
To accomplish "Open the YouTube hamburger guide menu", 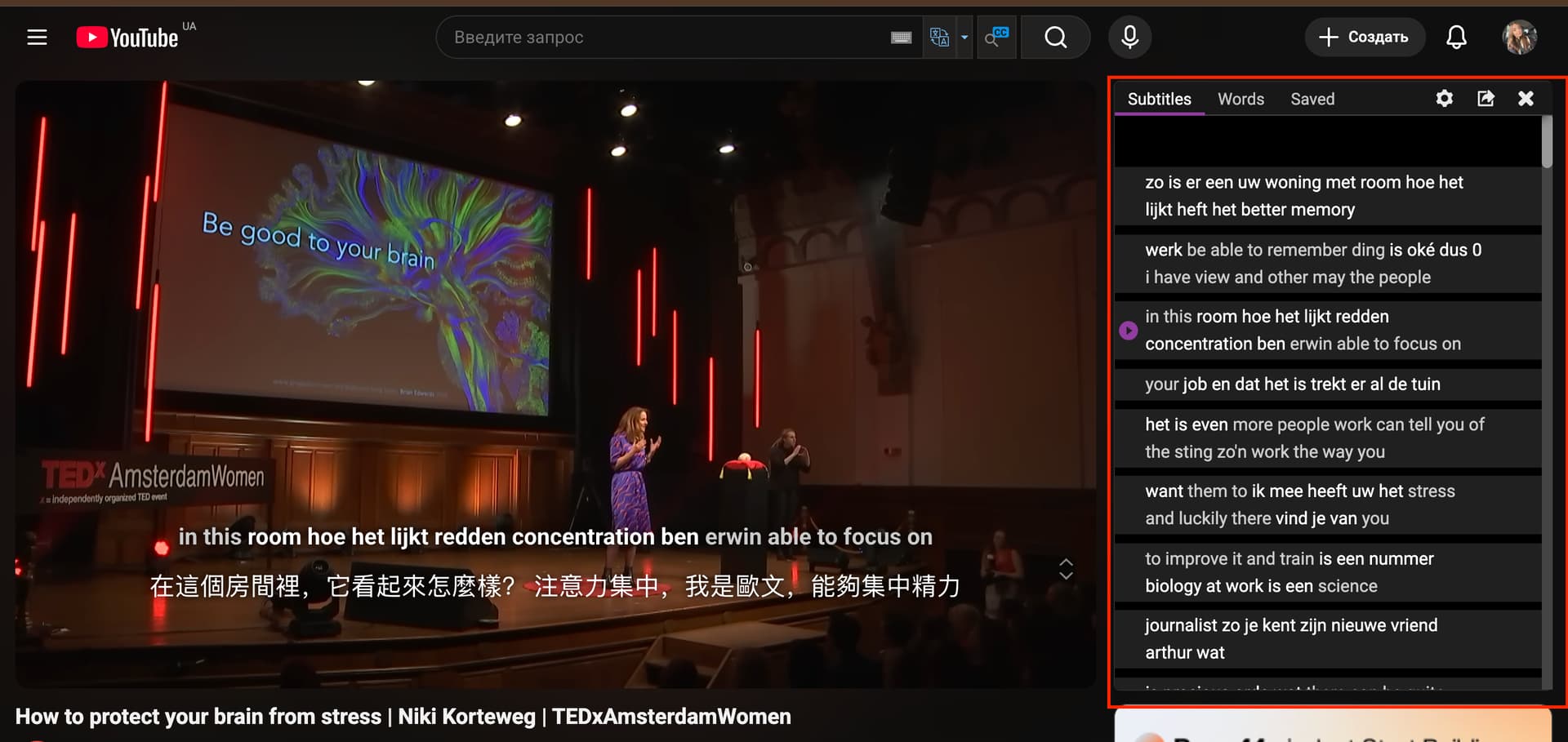I will pos(37,38).
